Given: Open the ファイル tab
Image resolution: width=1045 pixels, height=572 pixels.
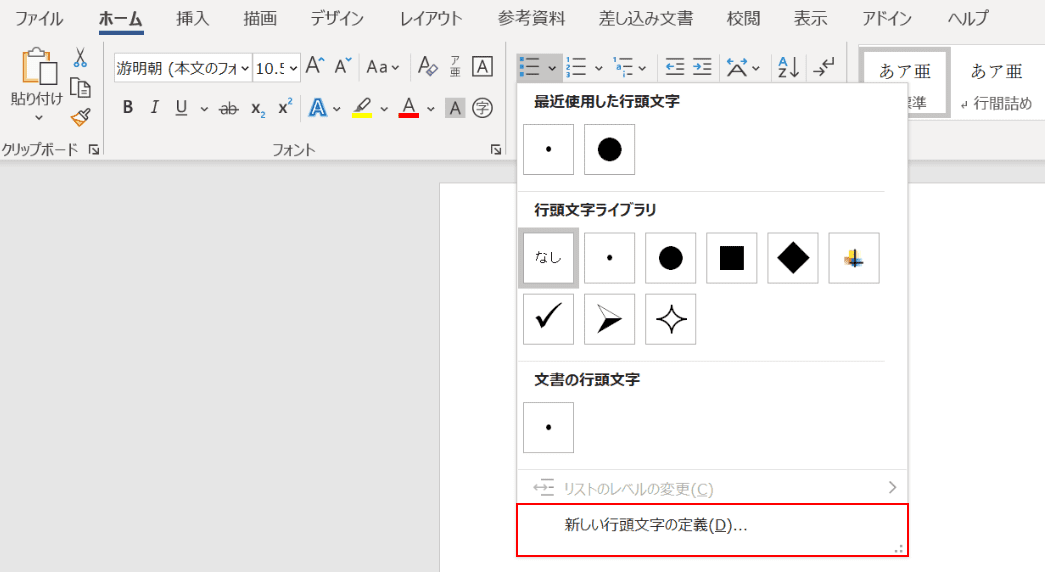Looking at the screenshot, I should 39,19.
